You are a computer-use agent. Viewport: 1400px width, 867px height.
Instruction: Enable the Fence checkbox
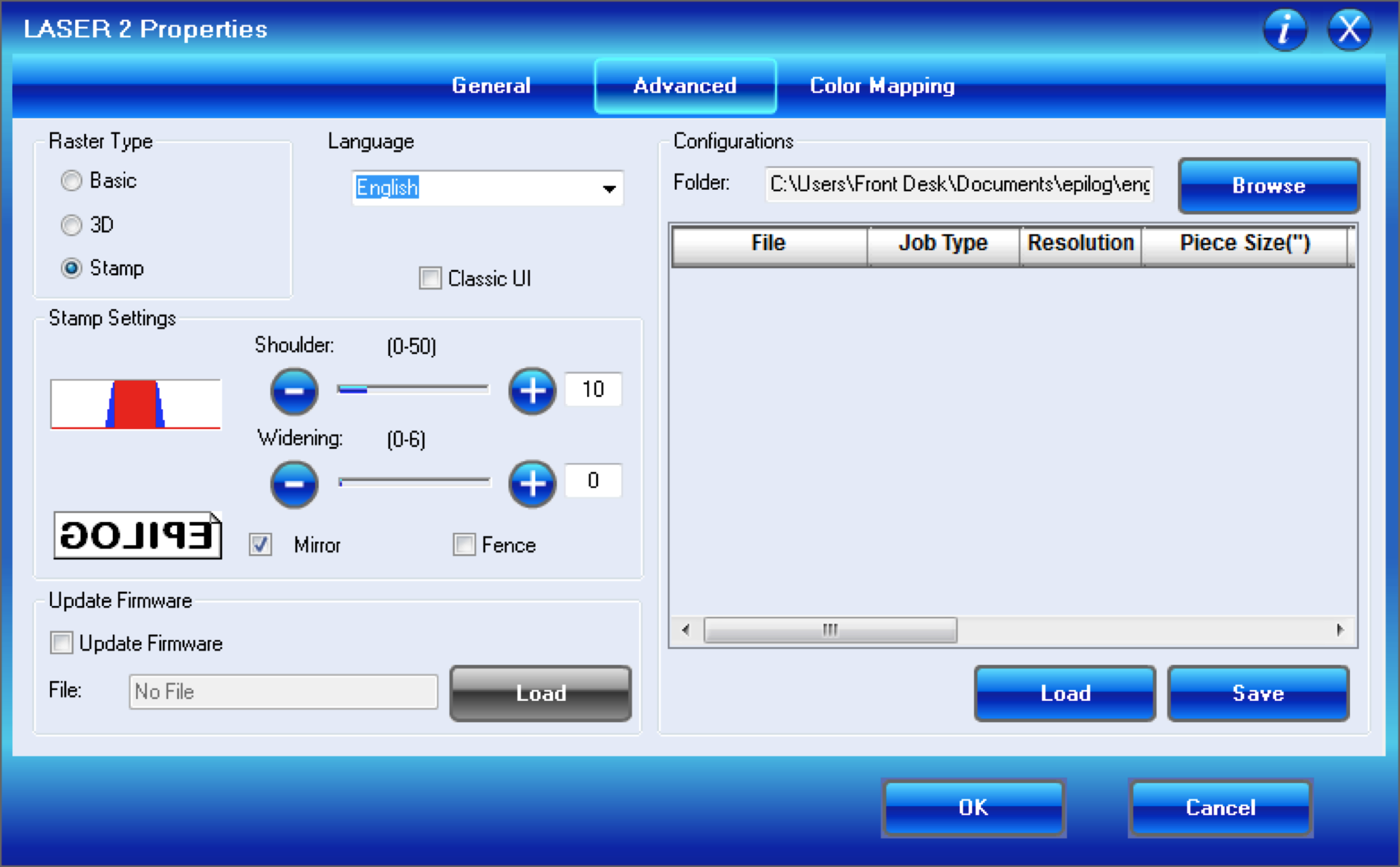[x=464, y=545]
